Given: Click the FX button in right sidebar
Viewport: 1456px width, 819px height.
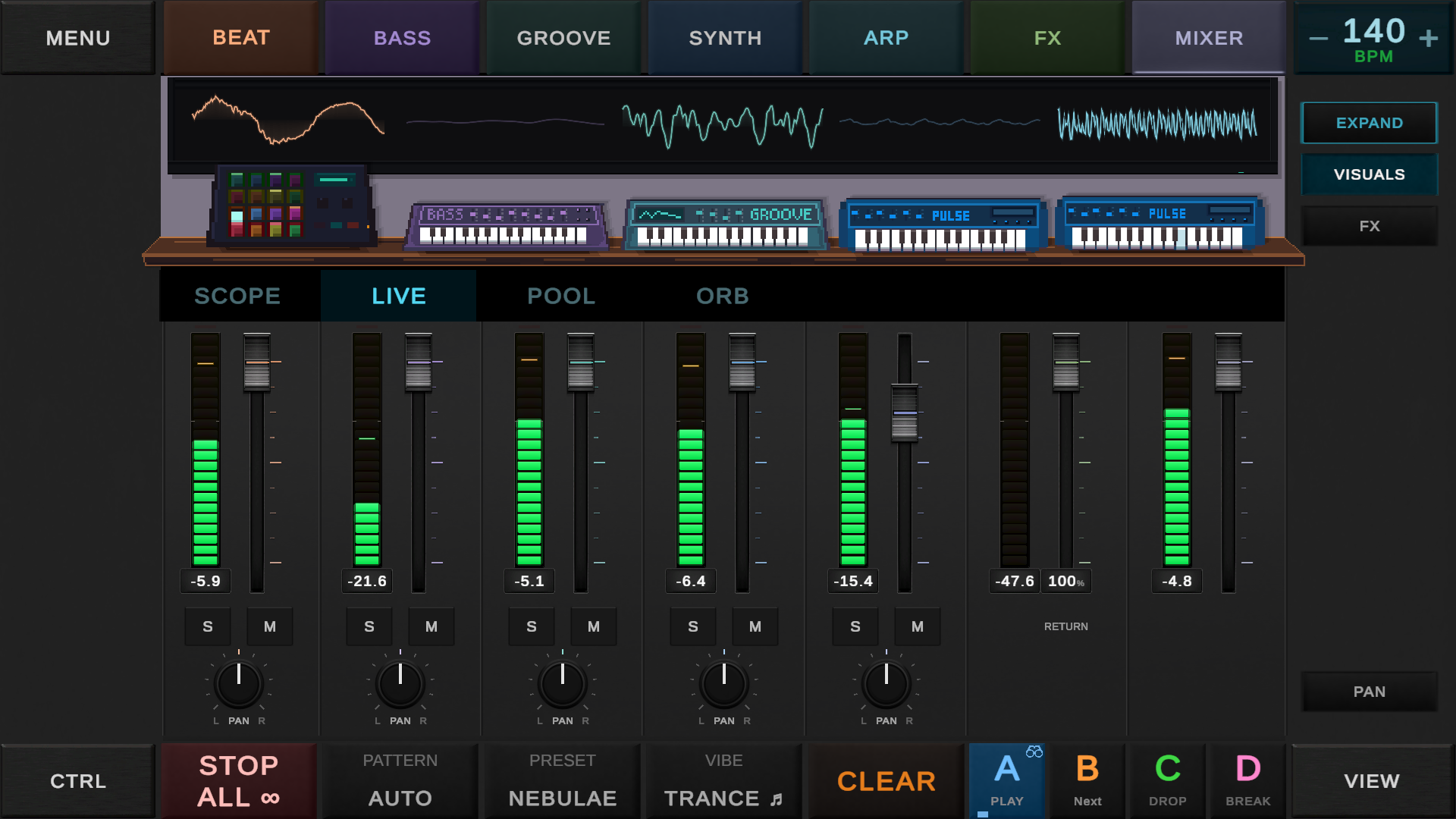Looking at the screenshot, I should pyautogui.click(x=1370, y=226).
